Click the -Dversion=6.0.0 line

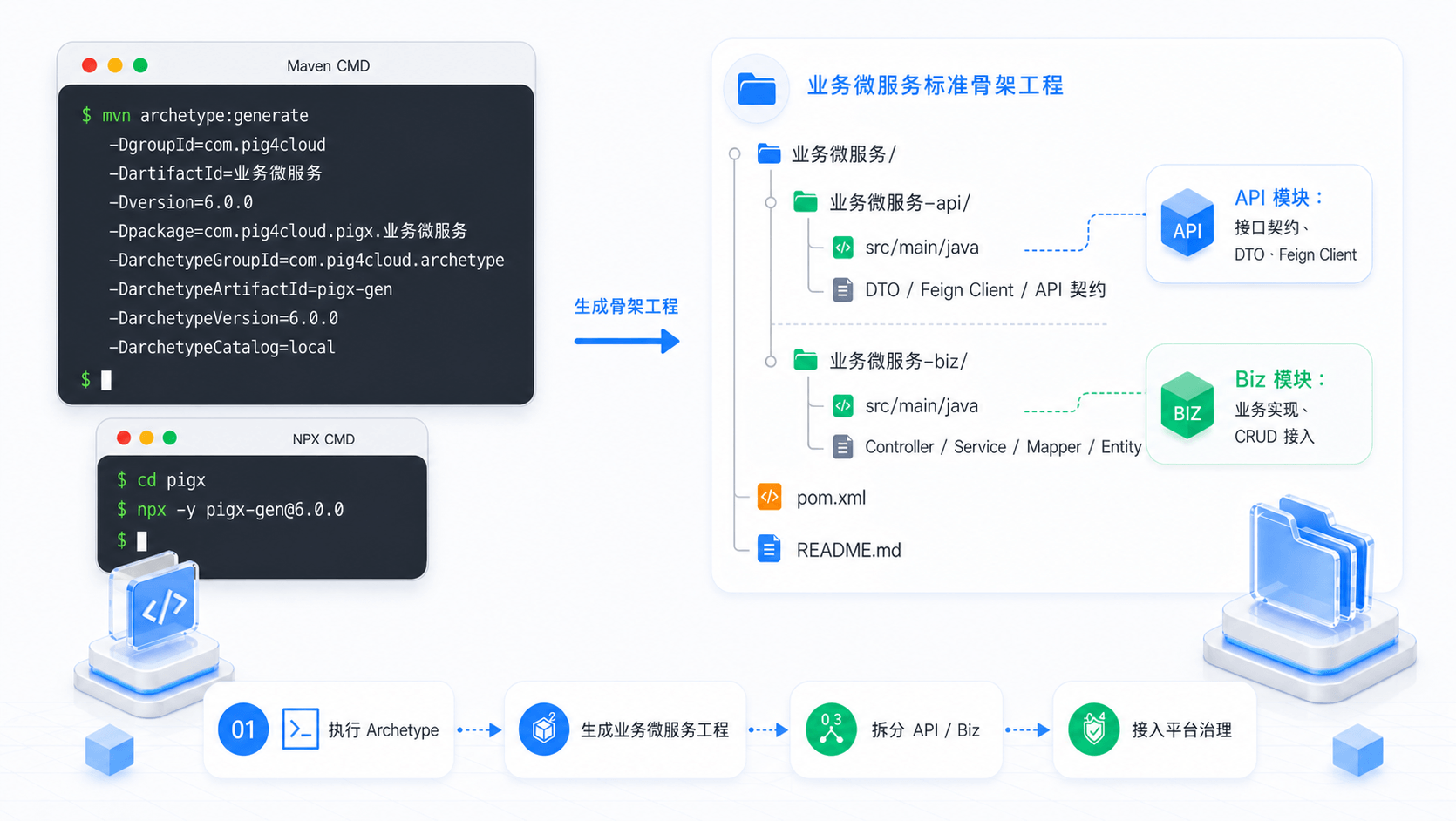tap(180, 202)
